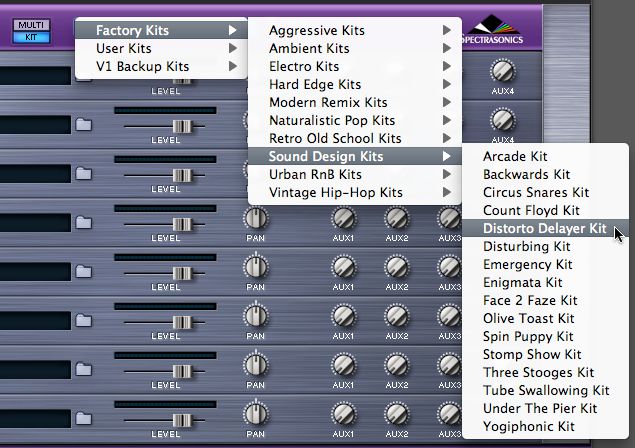Expand the Aggressive Kits submenu
Screen dimensions: 635x448
[x=355, y=30]
